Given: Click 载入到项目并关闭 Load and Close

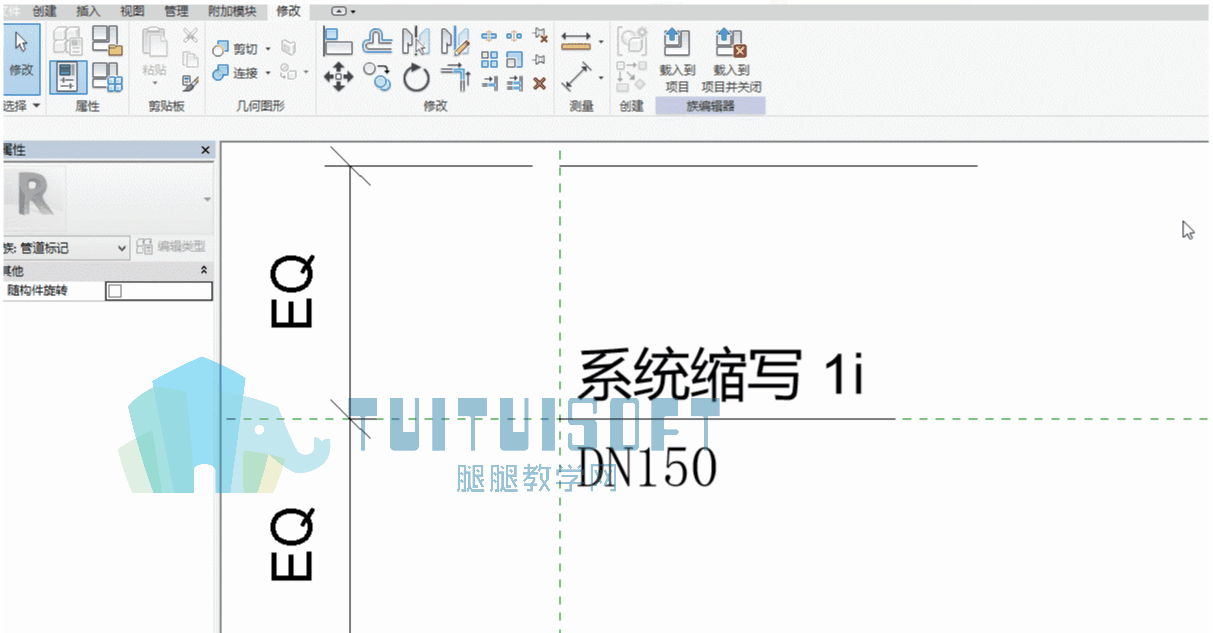Looking at the screenshot, I should 731,59.
